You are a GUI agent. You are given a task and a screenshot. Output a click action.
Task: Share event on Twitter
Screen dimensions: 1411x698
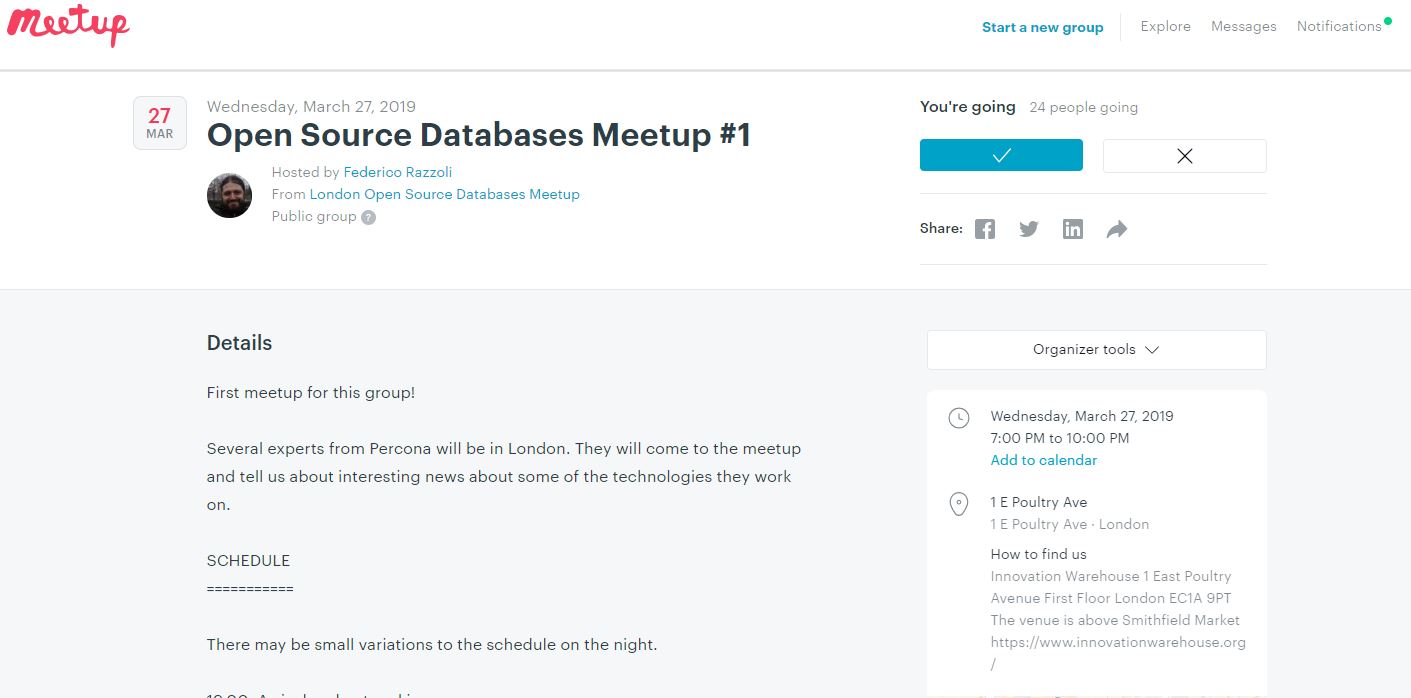click(1029, 229)
